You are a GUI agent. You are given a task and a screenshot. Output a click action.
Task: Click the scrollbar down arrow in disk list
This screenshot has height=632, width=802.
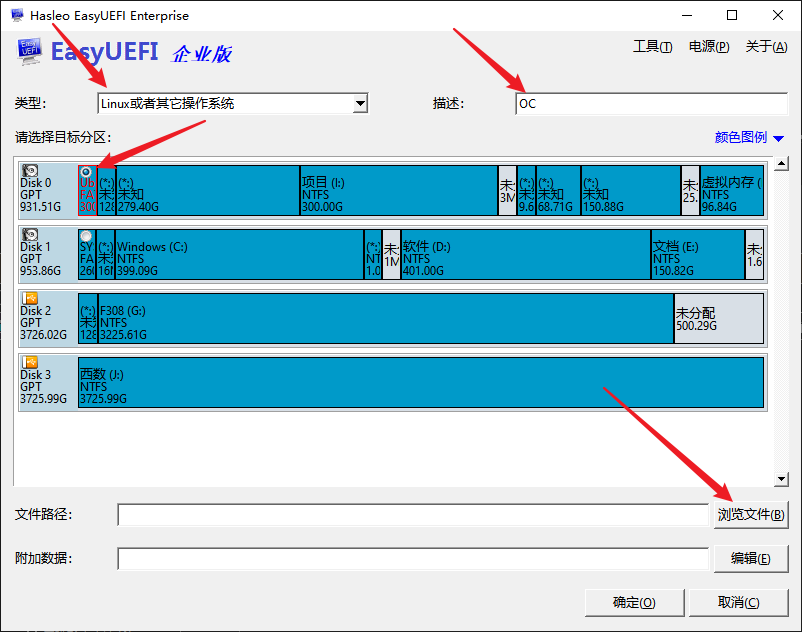coord(781,479)
